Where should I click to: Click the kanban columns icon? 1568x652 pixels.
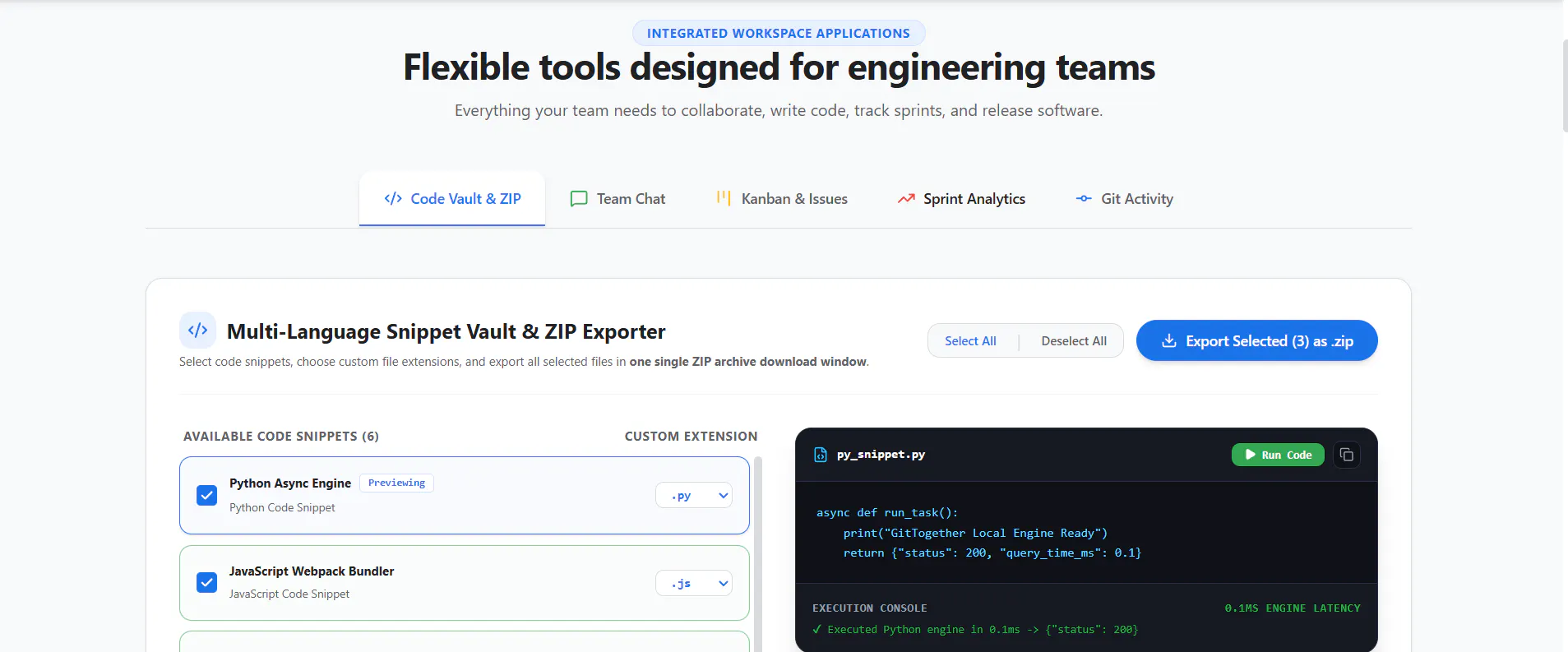tap(724, 198)
